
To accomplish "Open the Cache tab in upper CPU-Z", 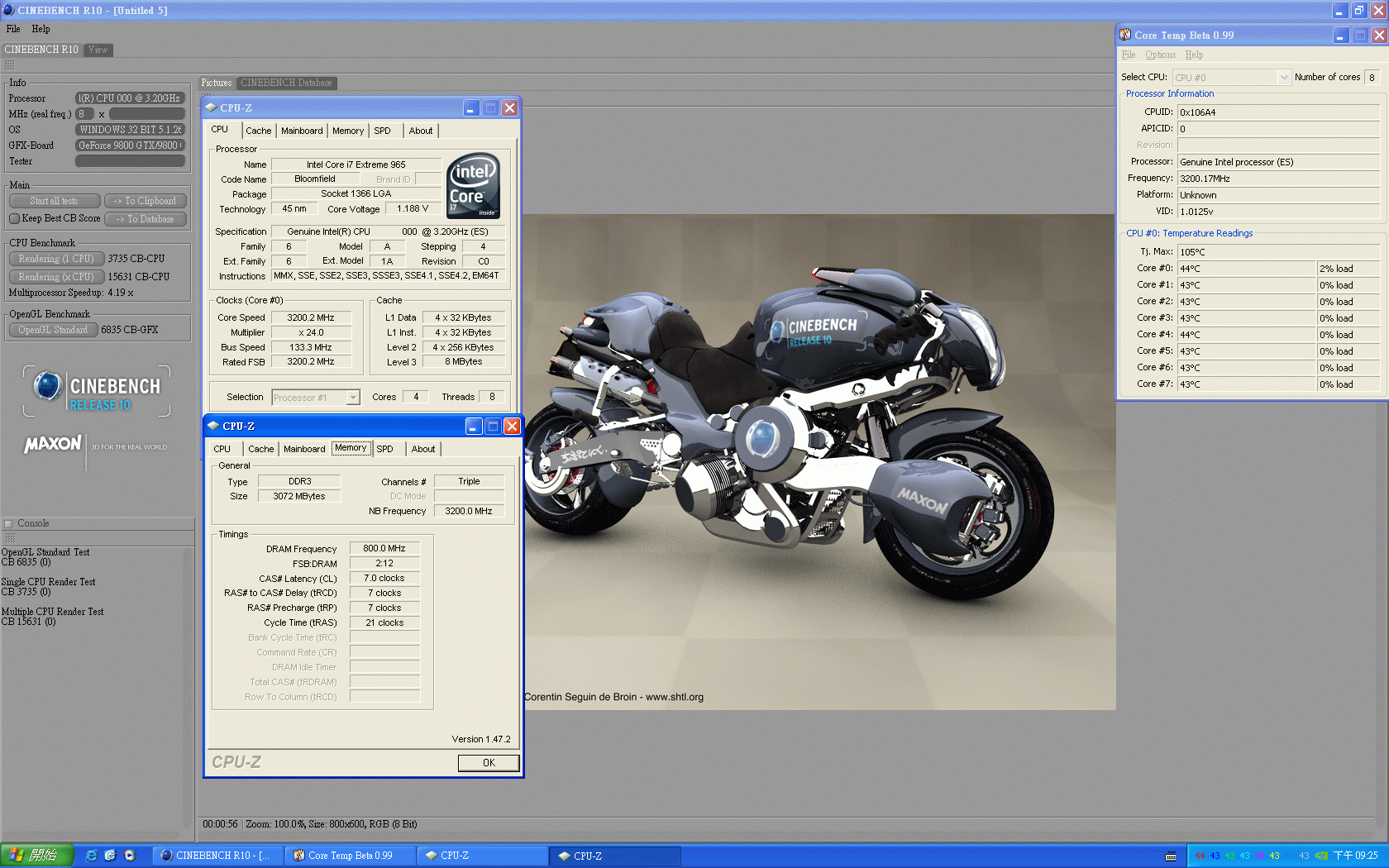I will [x=259, y=131].
